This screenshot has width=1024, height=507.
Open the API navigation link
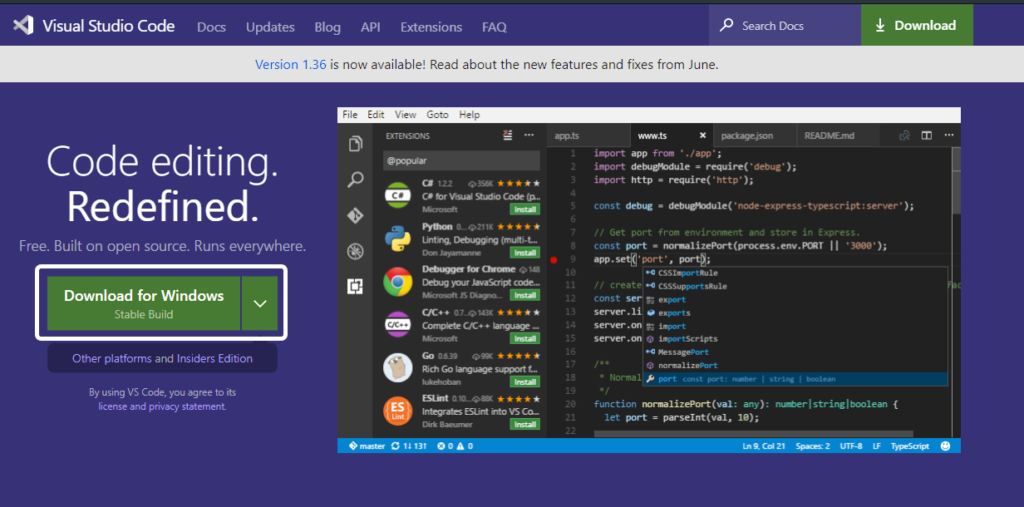(370, 27)
